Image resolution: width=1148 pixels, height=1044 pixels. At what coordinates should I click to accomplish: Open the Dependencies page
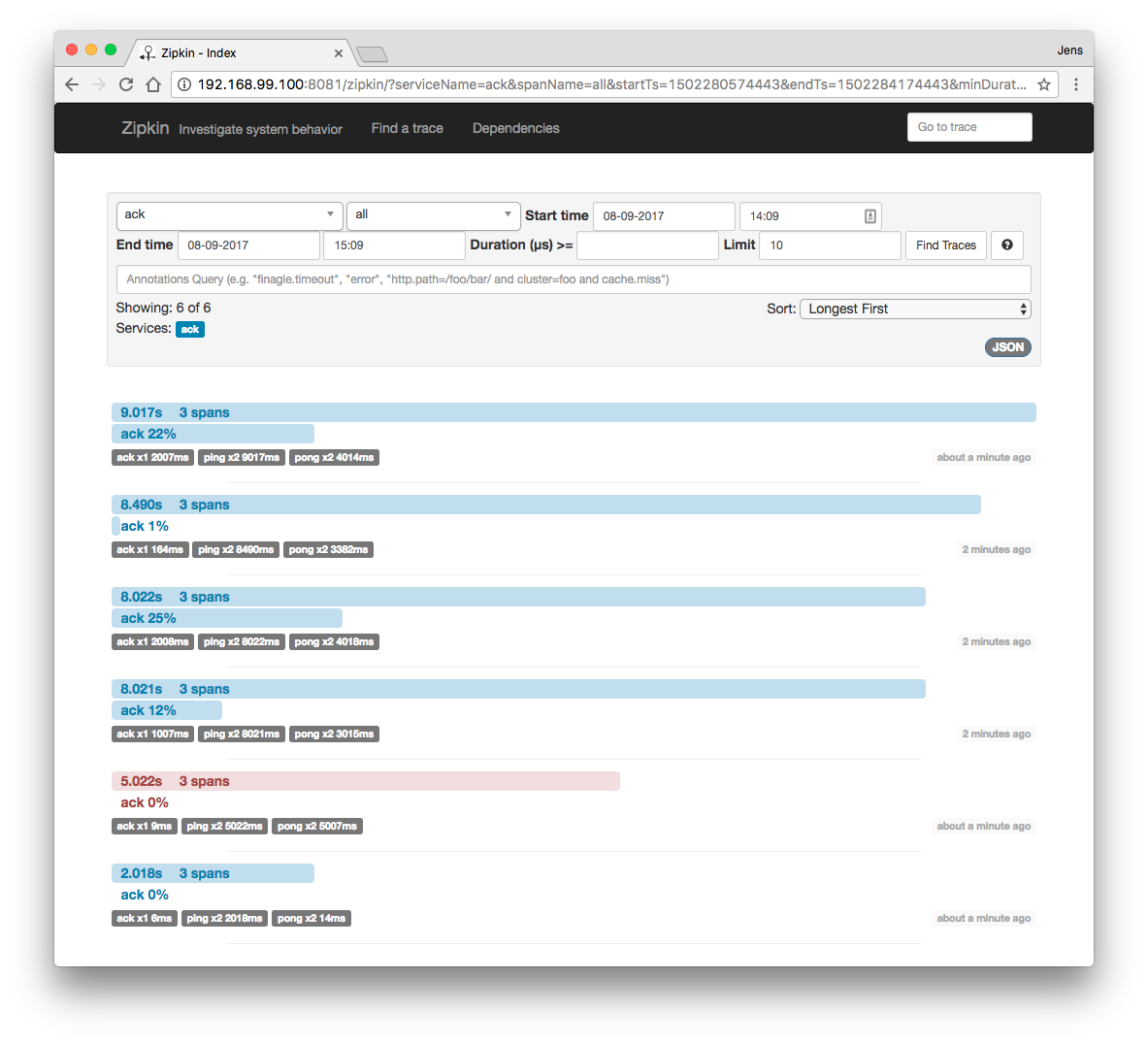(x=515, y=128)
